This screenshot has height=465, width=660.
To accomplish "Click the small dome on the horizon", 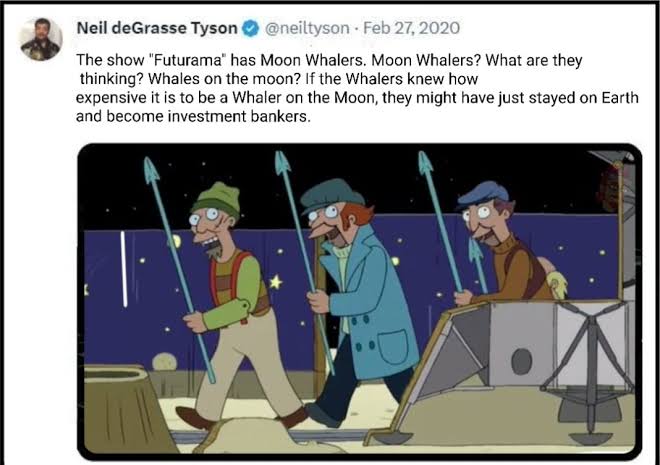I will [164, 362].
